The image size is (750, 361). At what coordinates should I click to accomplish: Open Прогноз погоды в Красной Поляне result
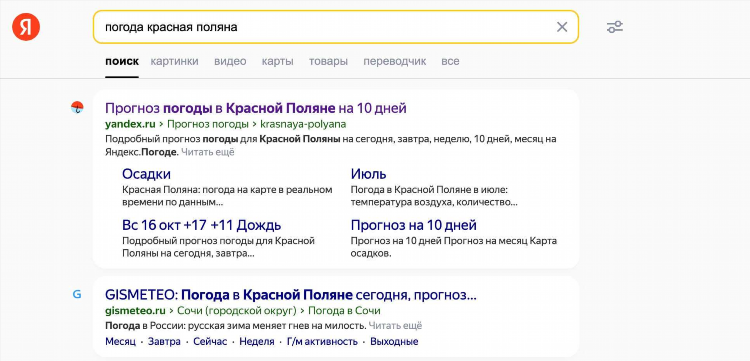pyautogui.click(x=255, y=108)
